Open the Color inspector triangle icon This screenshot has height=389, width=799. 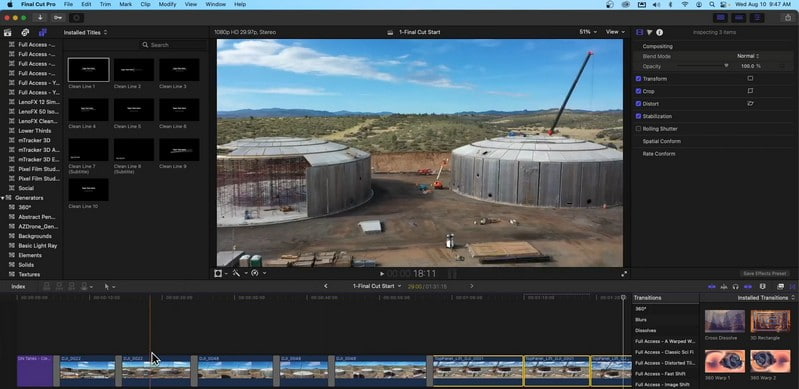(650, 32)
